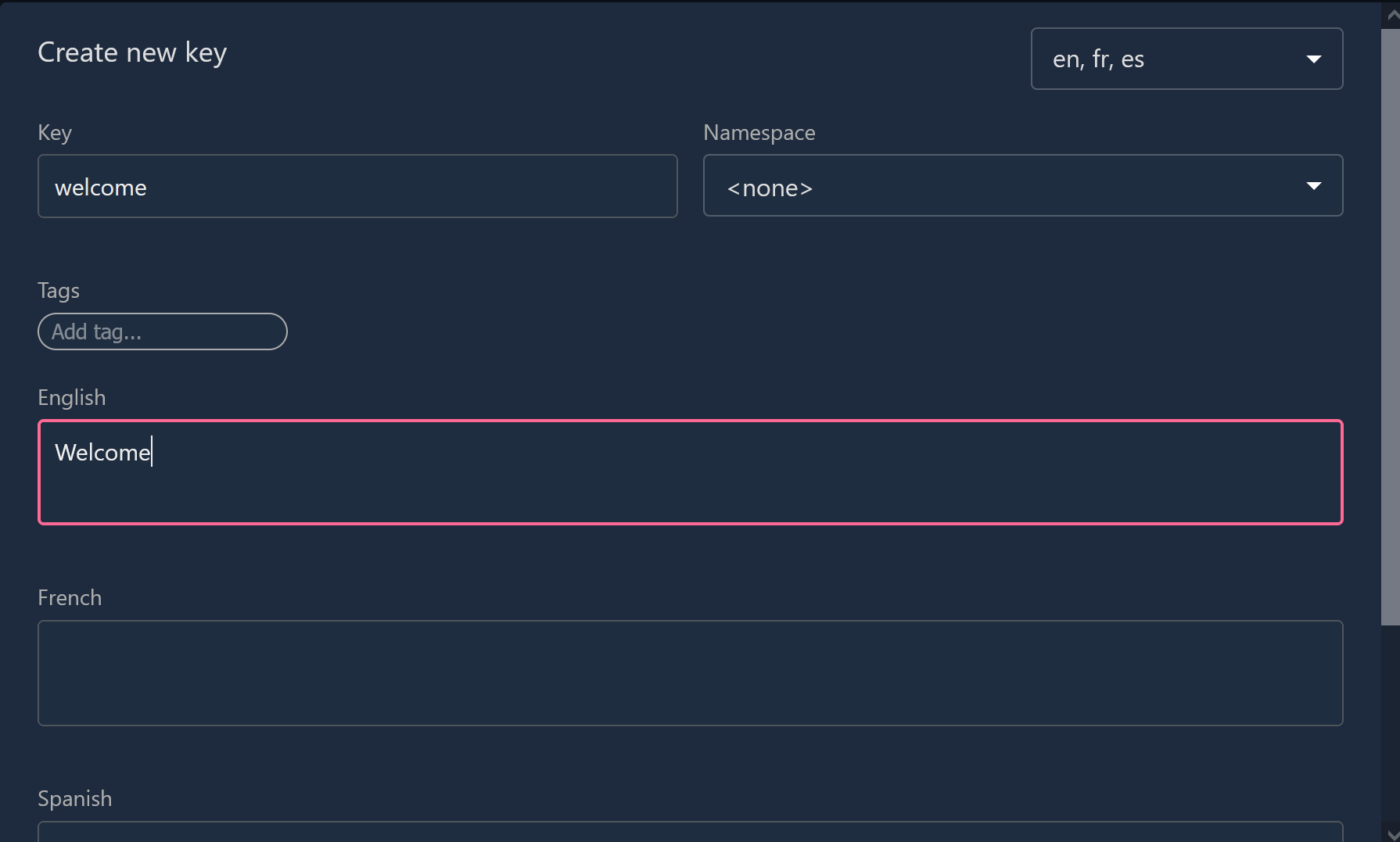Screen dimensions: 1400x842
Task: Click the dropdown arrow beside en, fr, es
Action: point(1315,59)
